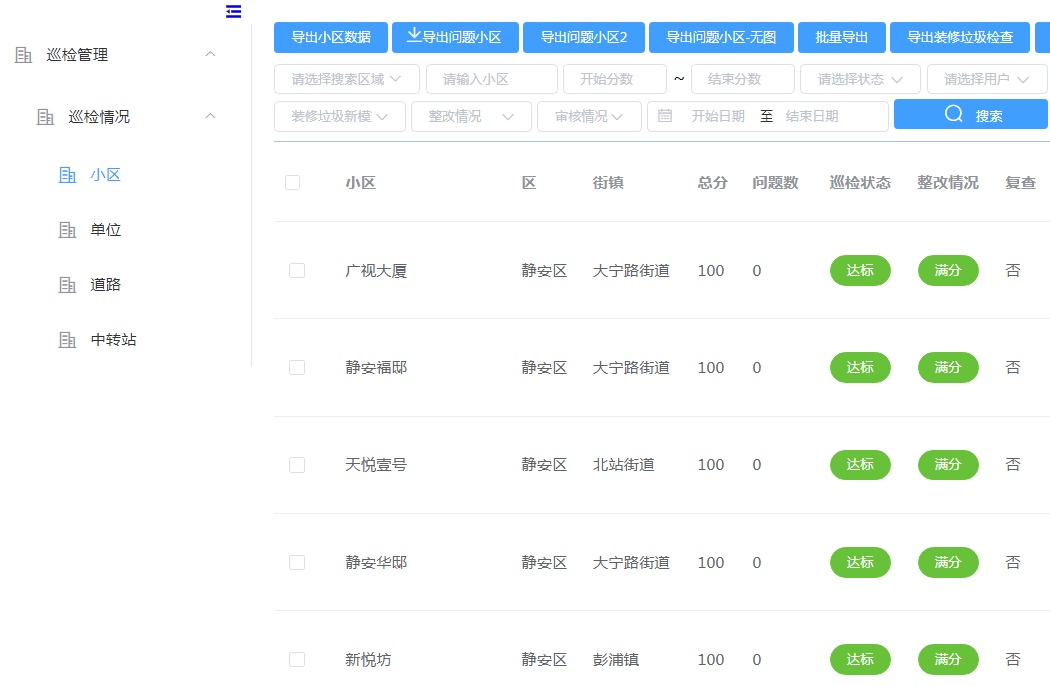The width and height of the screenshot is (1050, 686).
Task: Click the calendar icon in date range field
Action: pos(665,116)
